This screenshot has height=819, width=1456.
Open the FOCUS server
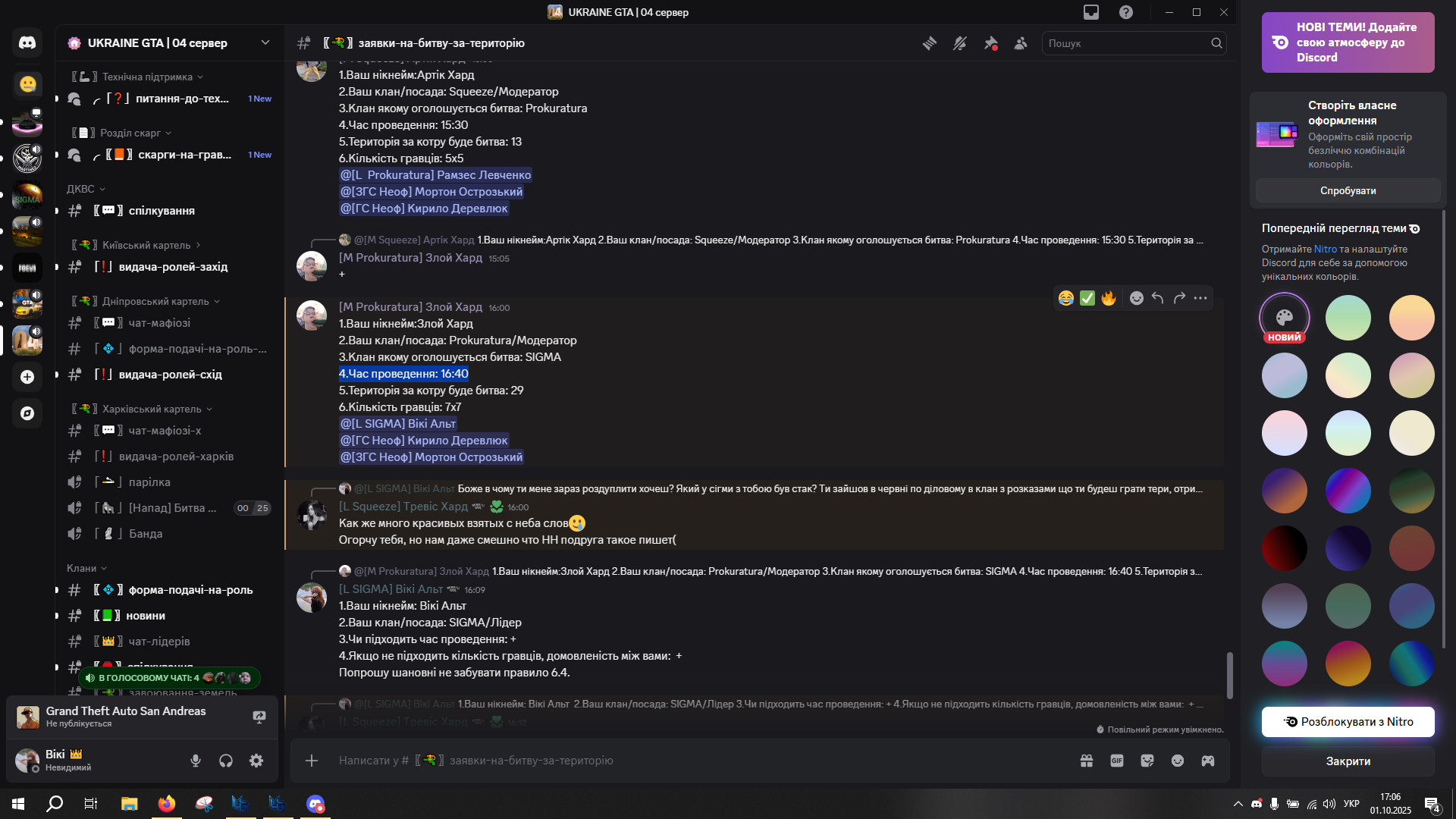(27, 268)
